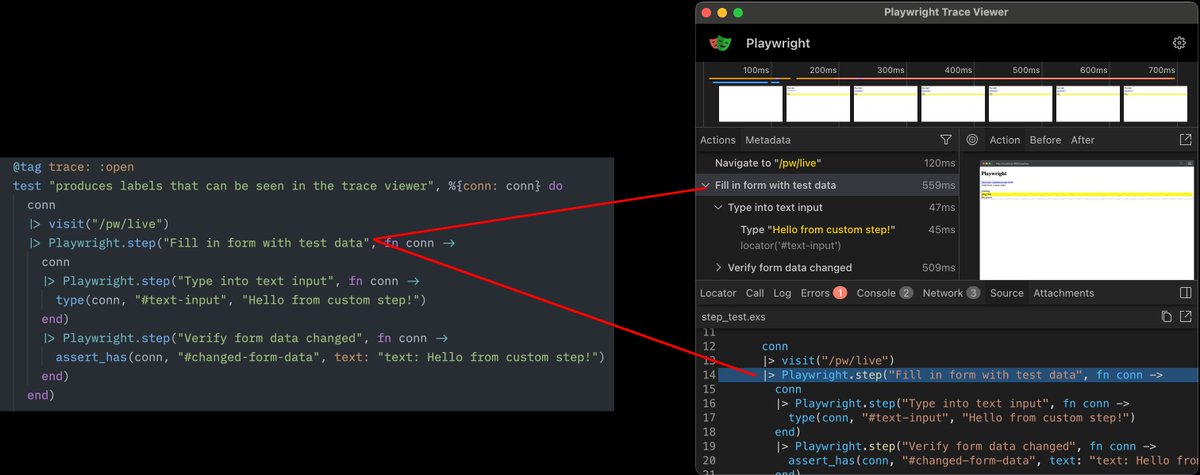Screen dimensions: 1200x475
Task: Click assert_has line in left code snippet
Action: pos(330,357)
